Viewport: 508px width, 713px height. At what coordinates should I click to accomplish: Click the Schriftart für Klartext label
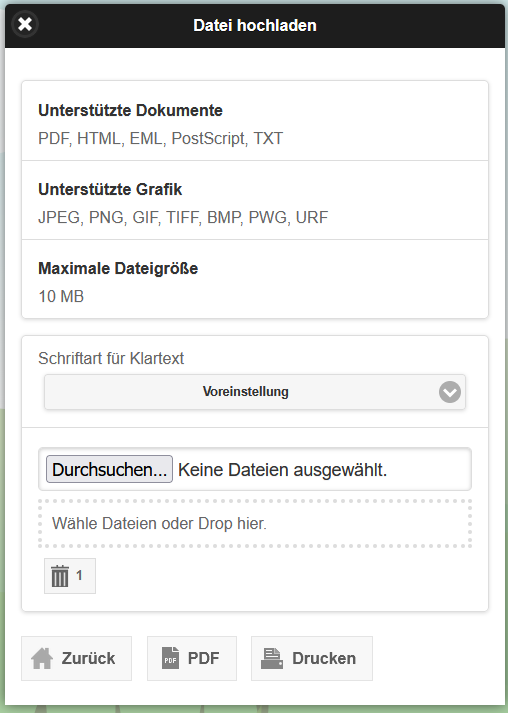pos(111,358)
